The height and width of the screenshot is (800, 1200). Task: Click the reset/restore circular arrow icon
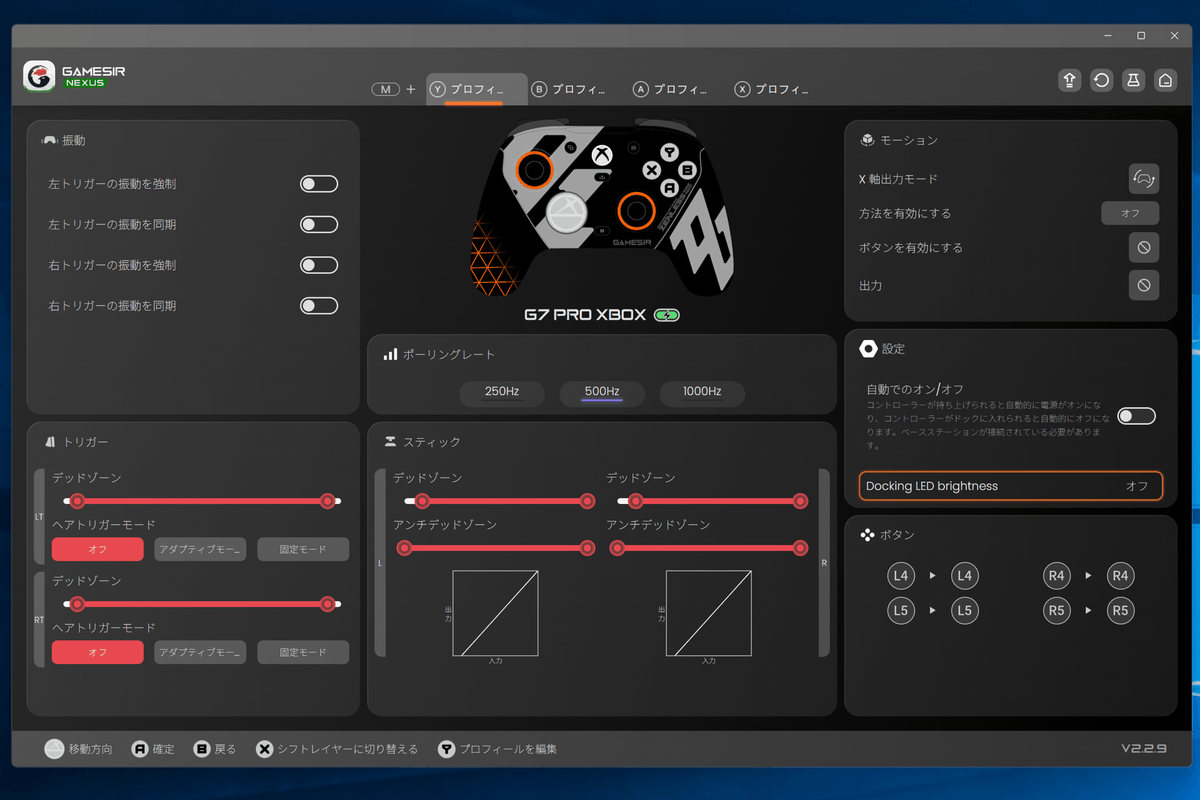click(x=1101, y=80)
